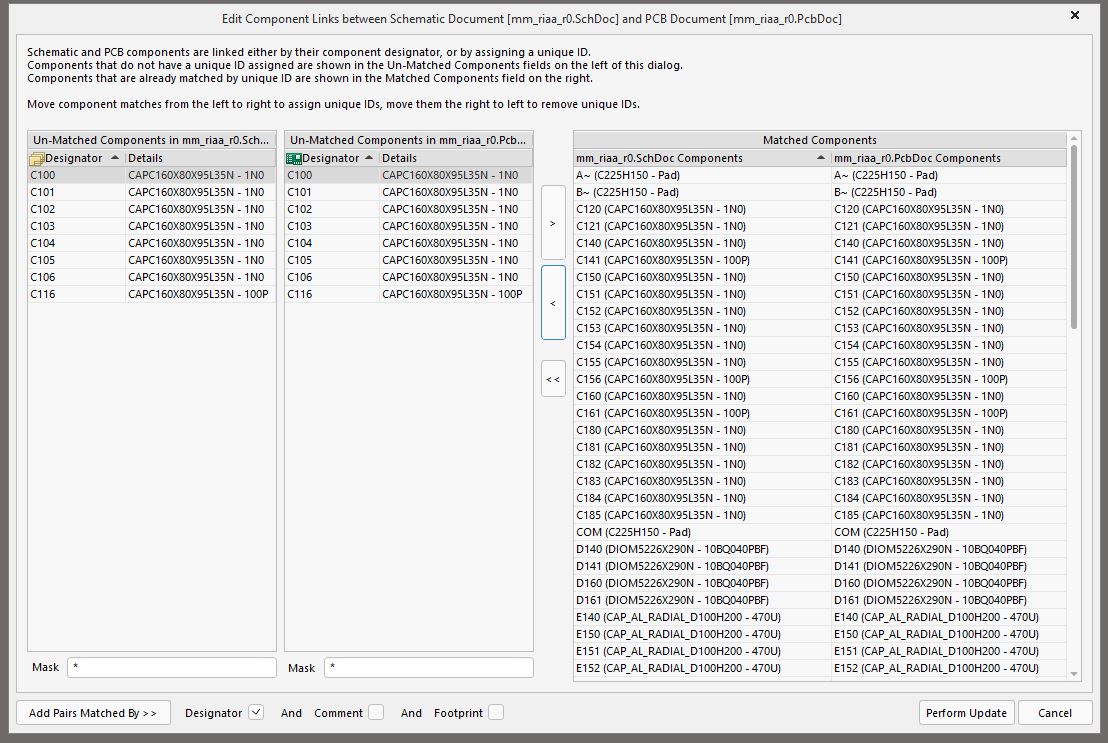This screenshot has height=743, width=1108.
Task: Select matched E140 470U row in SchDoc column
Action: pyautogui.click(x=702, y=616)
